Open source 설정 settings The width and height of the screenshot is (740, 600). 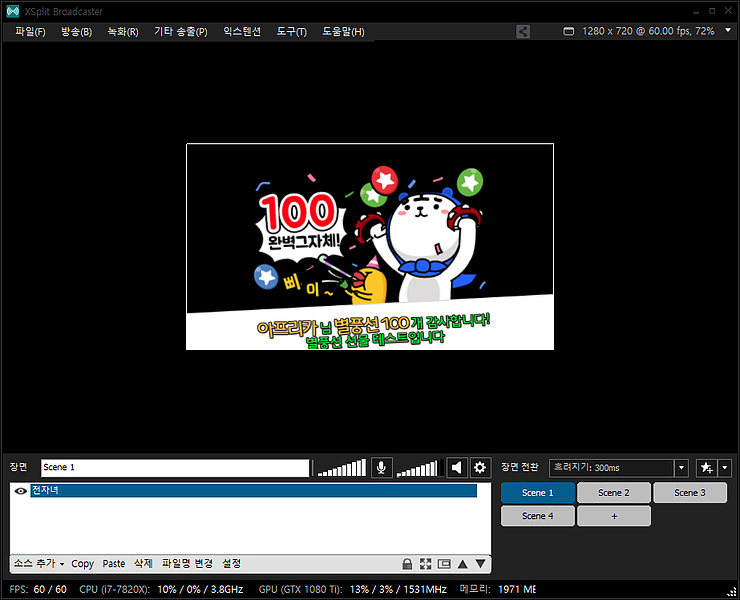231,563
